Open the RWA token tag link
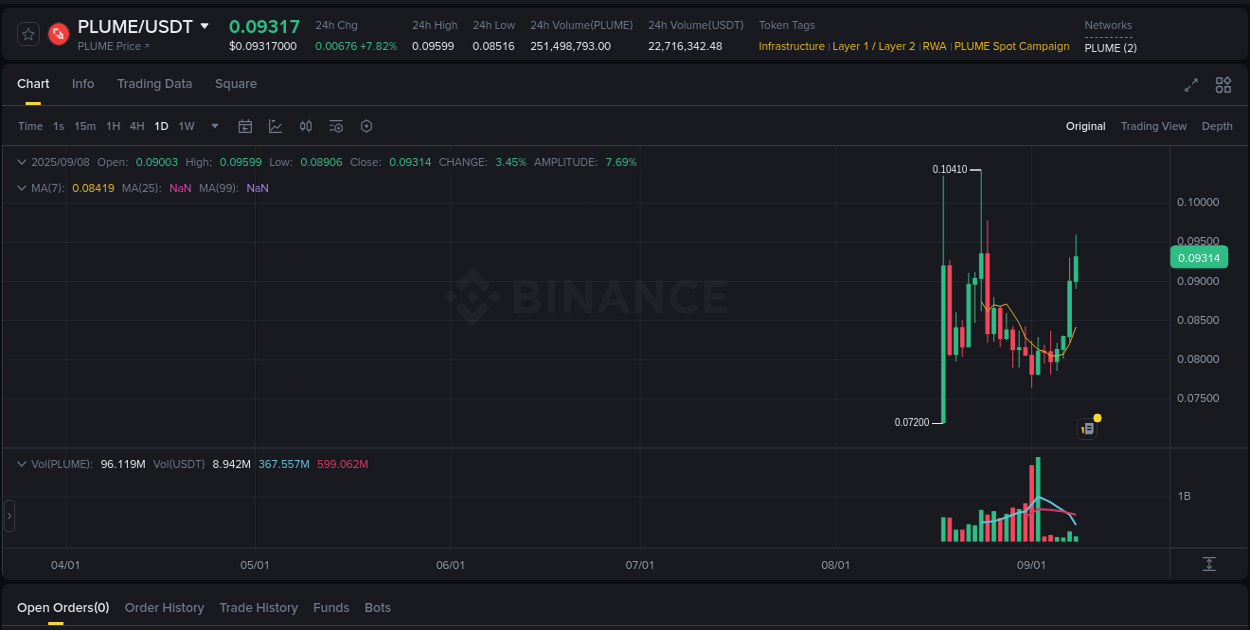Image resolution: width=1250 pixels, height=630 pixels. click(934, 46)
